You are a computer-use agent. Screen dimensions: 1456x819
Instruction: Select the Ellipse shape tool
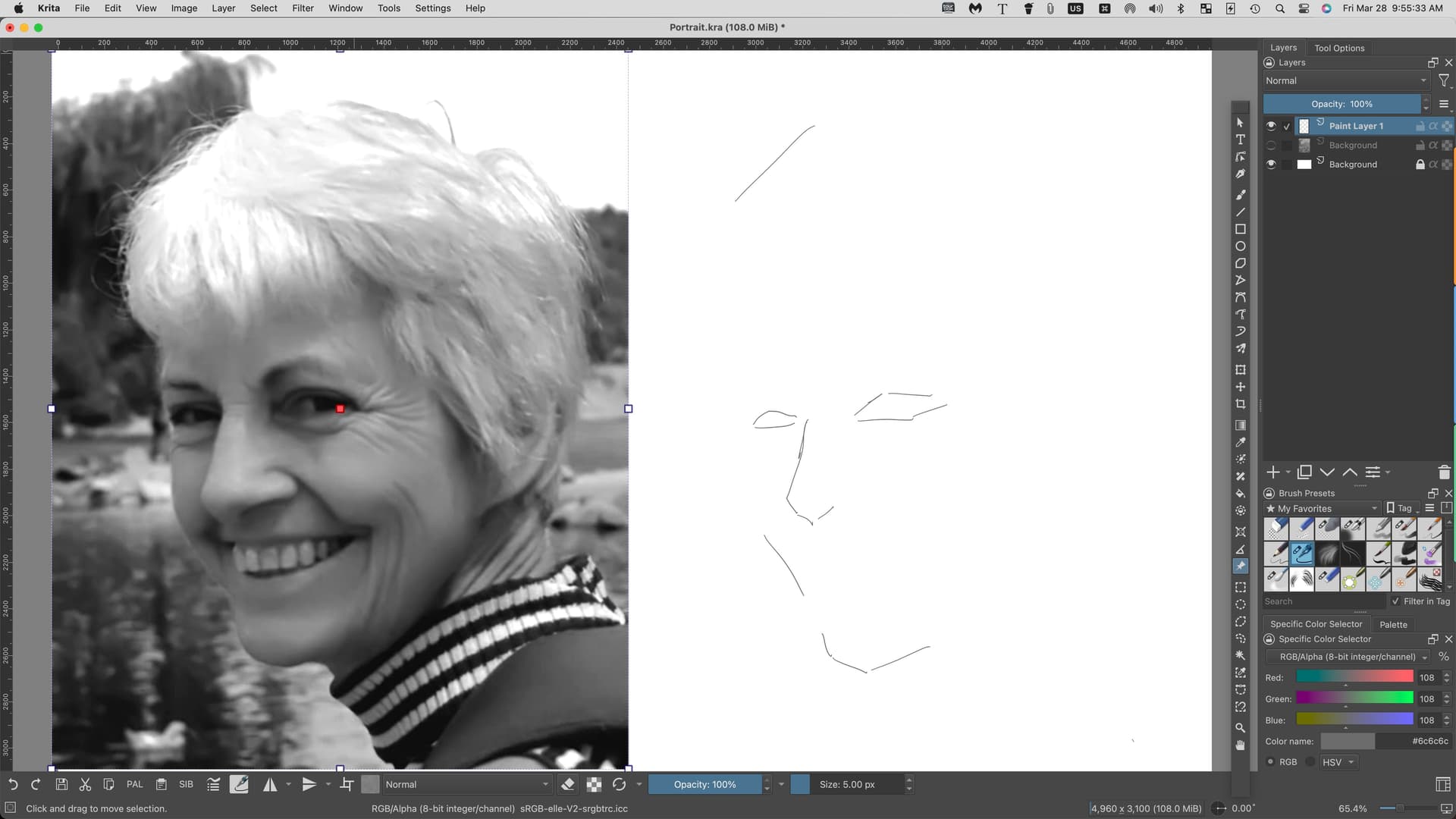click(x=1241, y=246)
